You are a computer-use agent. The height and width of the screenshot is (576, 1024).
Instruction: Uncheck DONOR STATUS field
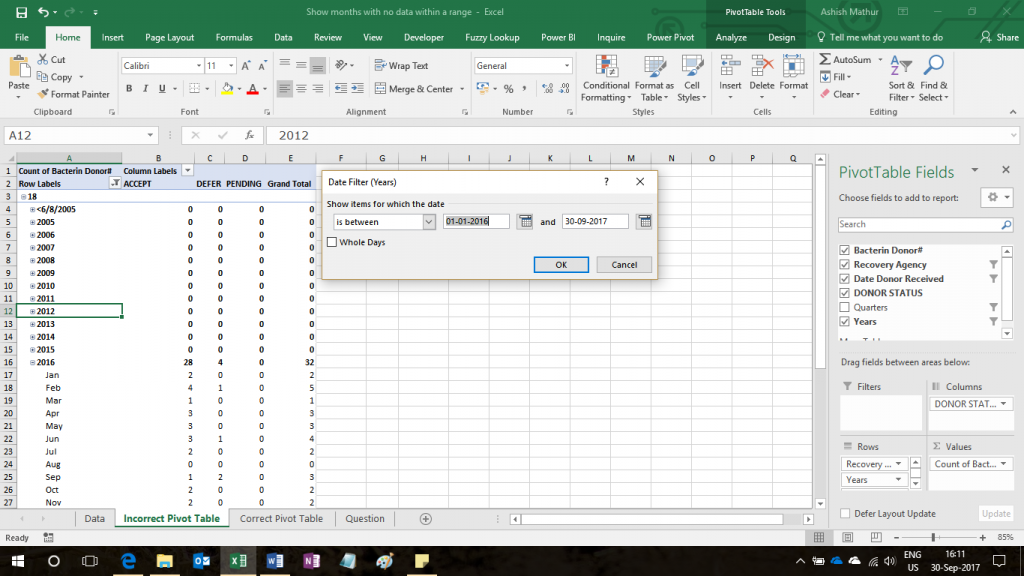844,293
